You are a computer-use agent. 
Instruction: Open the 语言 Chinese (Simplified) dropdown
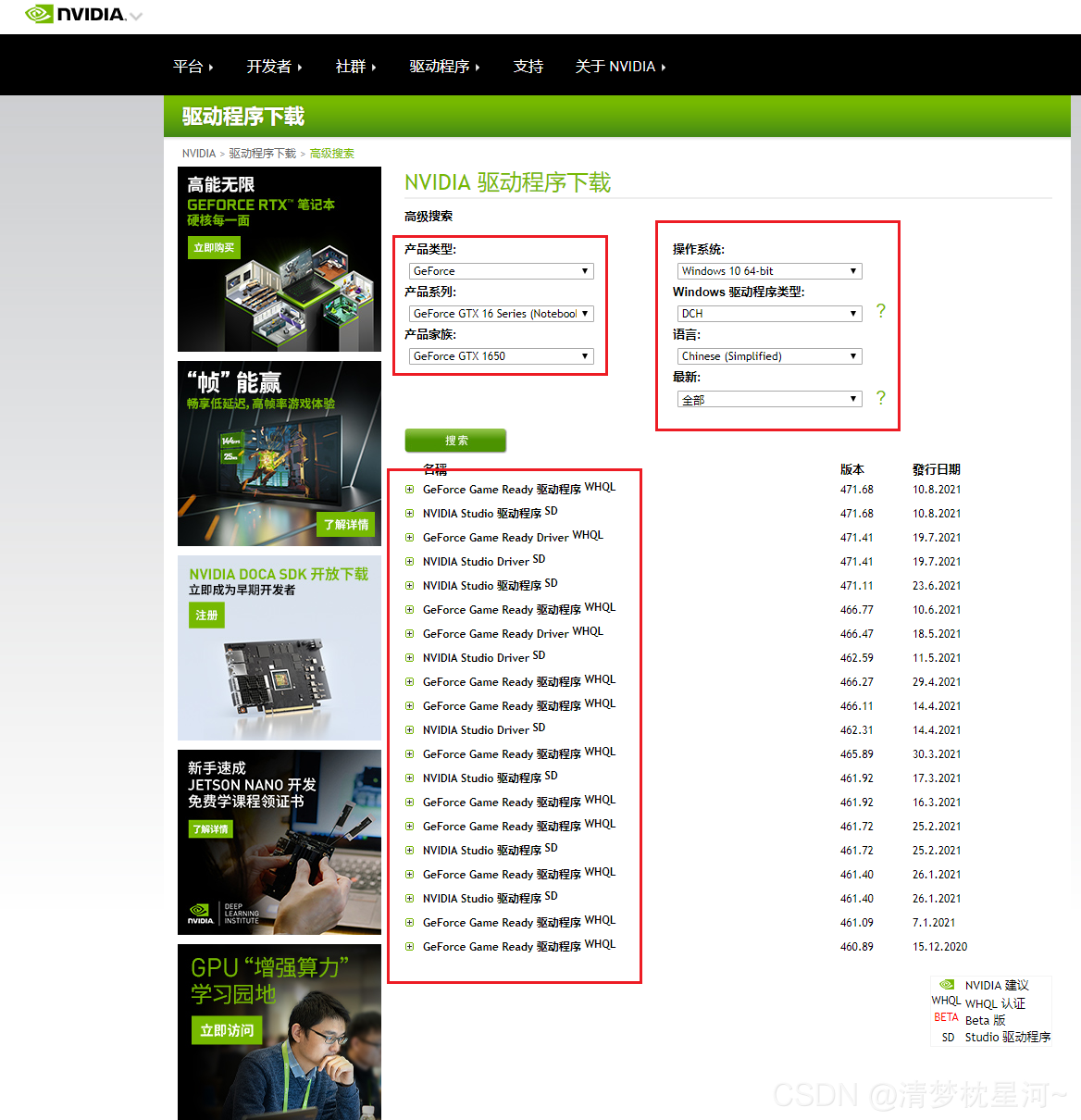(x=769, y=356)
